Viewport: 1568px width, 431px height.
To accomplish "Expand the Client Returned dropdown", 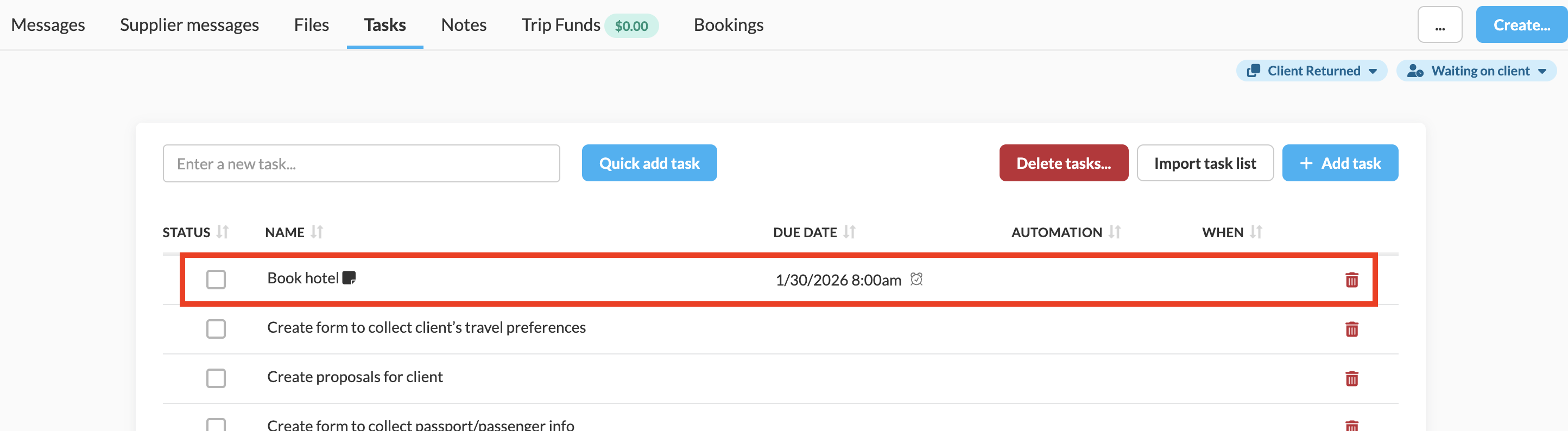I will pos(1311,71).
